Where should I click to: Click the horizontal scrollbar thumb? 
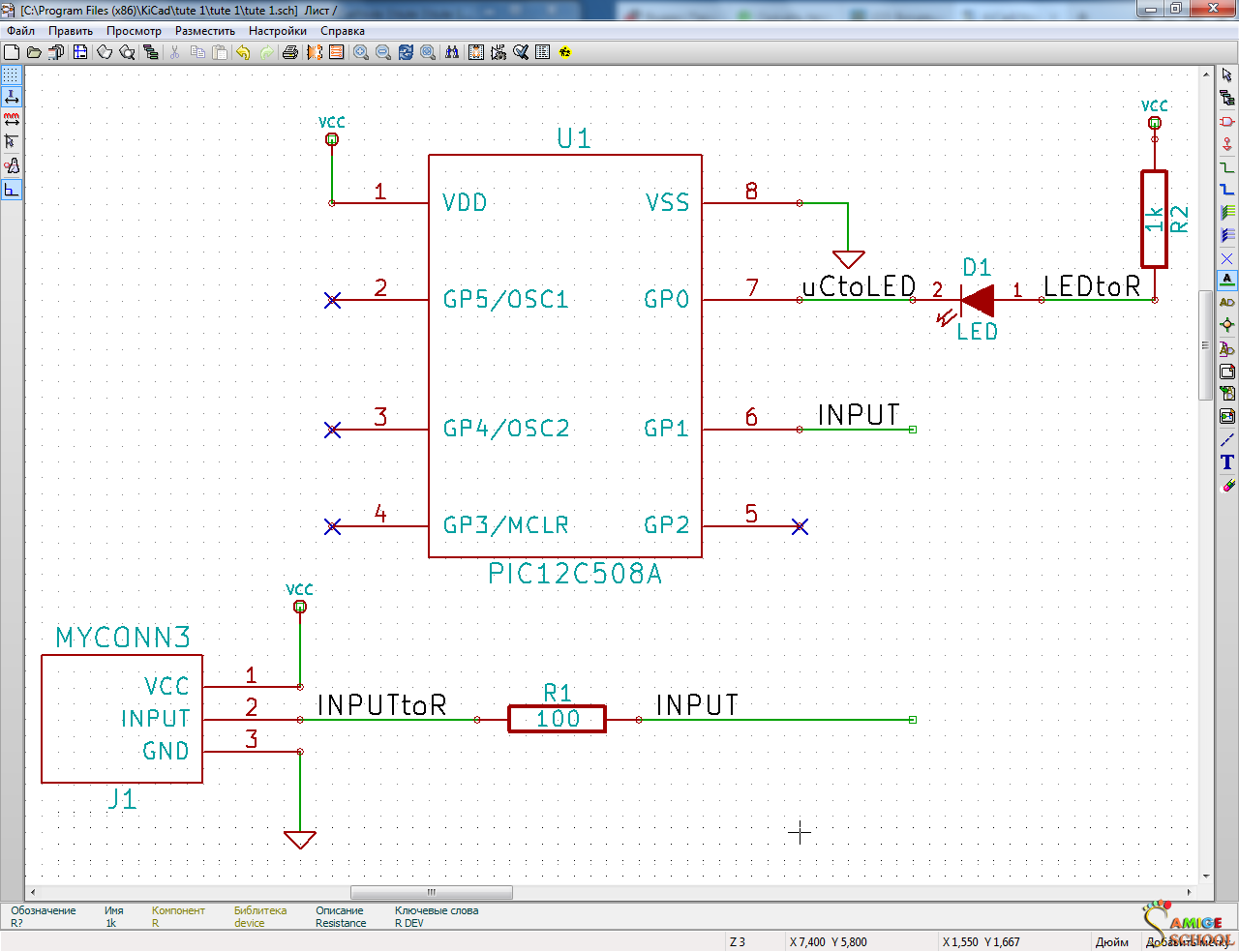[x=432, y=892]
